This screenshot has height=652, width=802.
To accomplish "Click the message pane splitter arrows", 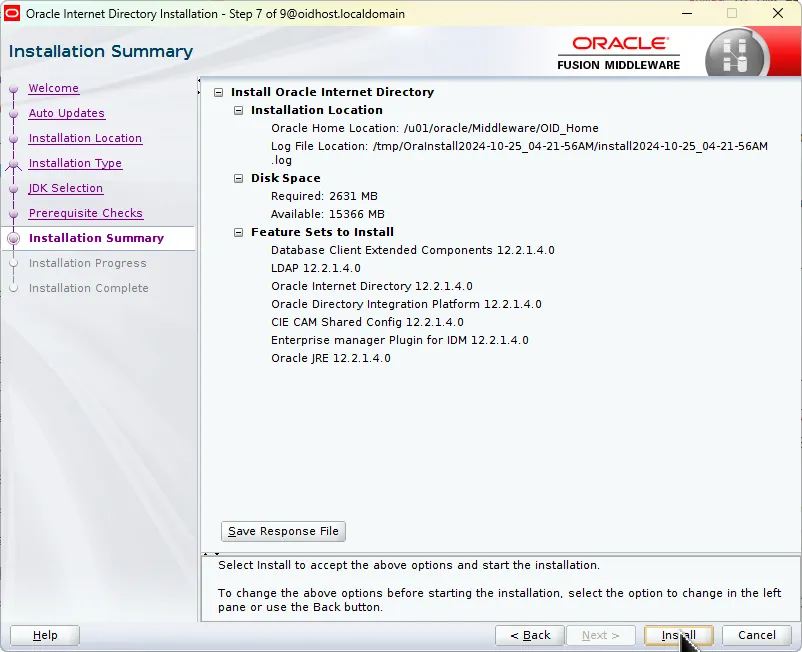I will (211, 554).
